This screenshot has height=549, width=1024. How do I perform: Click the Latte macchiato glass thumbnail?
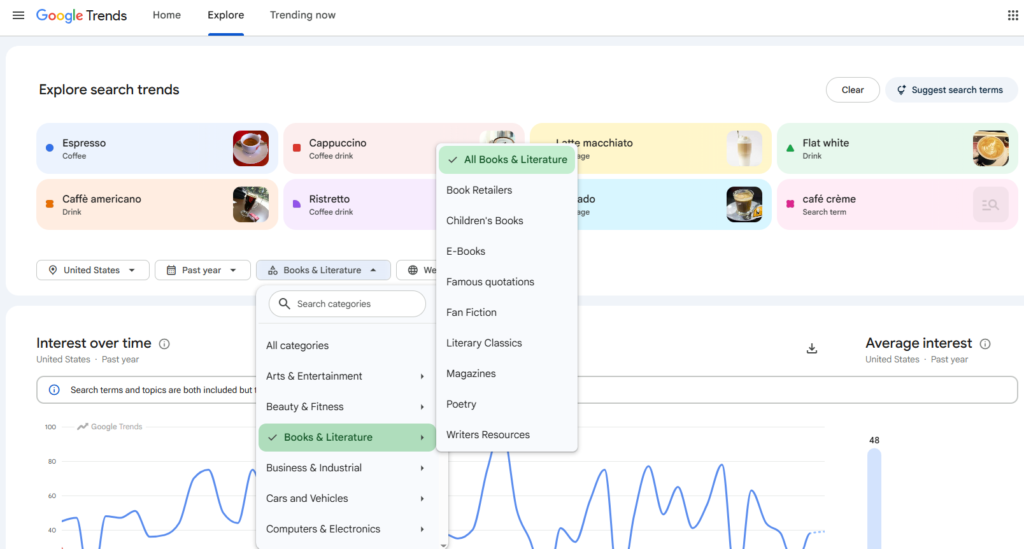(x=744, y=148)
